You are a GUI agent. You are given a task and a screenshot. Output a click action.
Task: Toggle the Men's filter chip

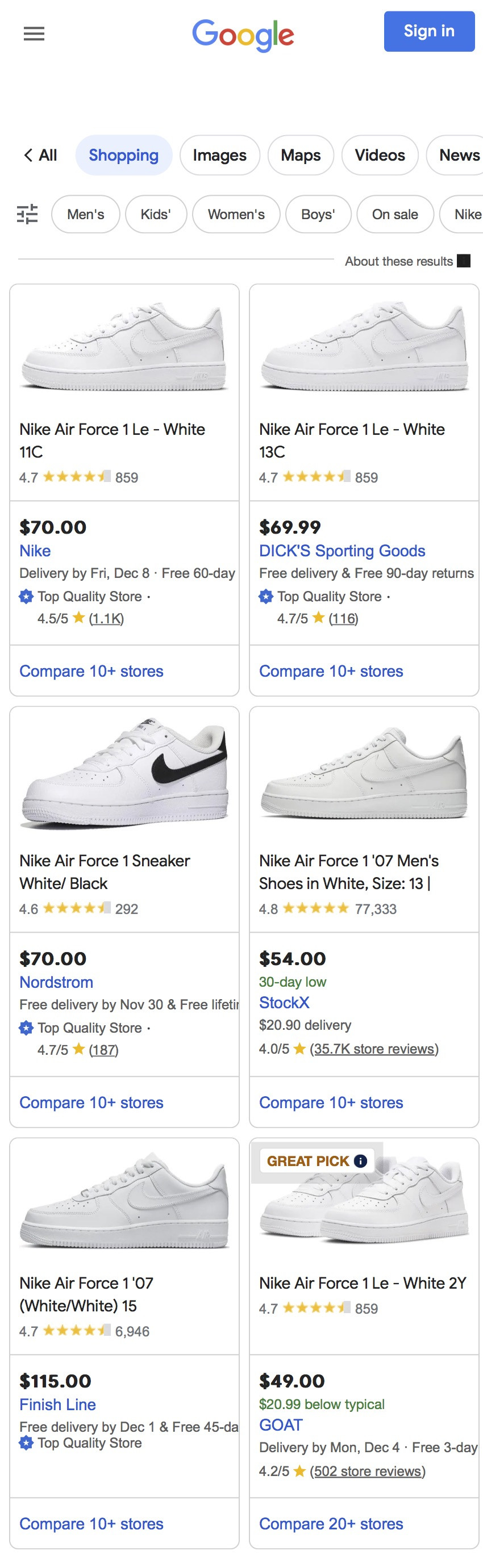[85, 214]
